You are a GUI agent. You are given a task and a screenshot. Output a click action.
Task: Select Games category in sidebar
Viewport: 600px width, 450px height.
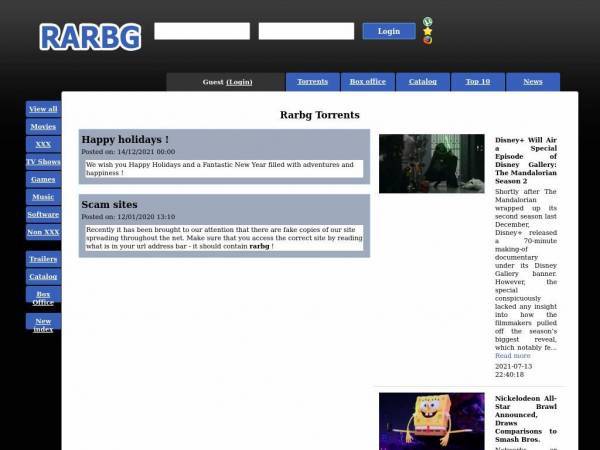(43, 179)
